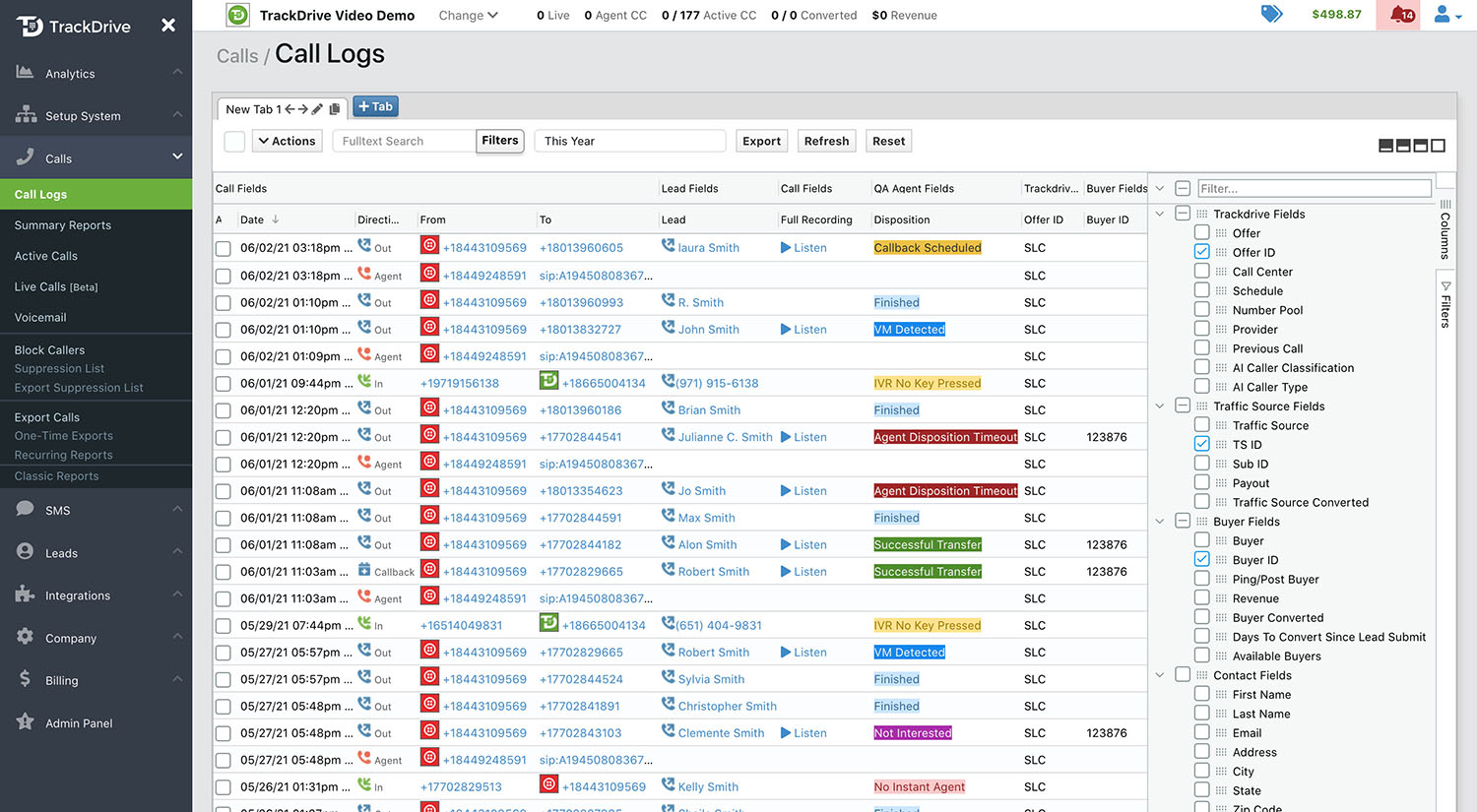Select the Call Logs sidebar item
Image resolution: width=1477 pixels, height=812 pixels.
(x=96, y=194)
